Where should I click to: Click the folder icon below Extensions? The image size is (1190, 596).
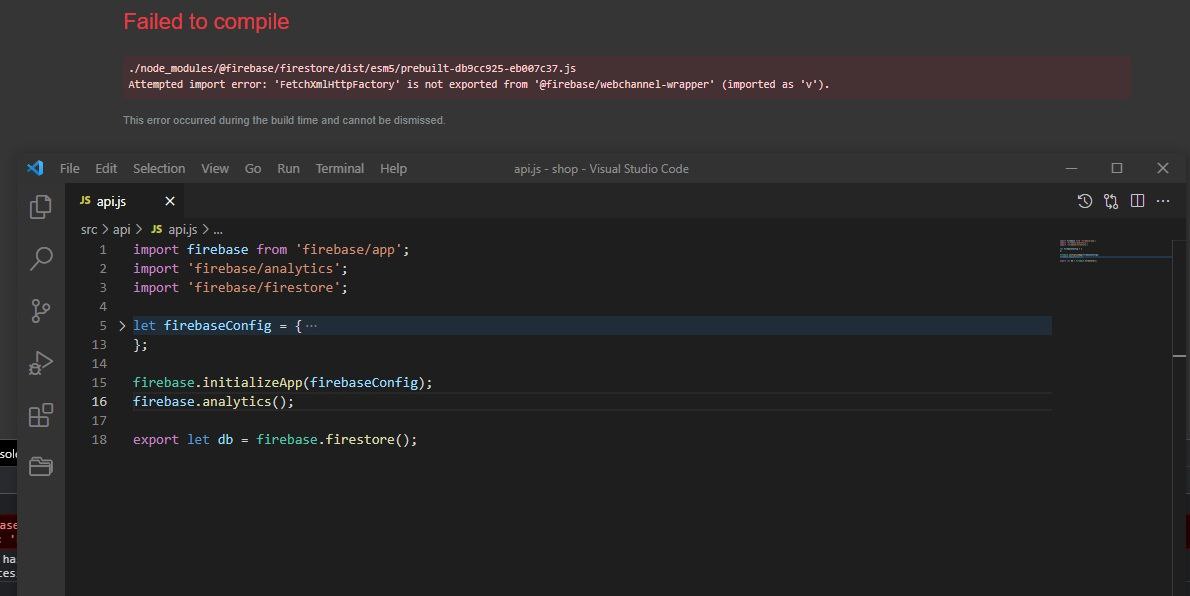41,466
